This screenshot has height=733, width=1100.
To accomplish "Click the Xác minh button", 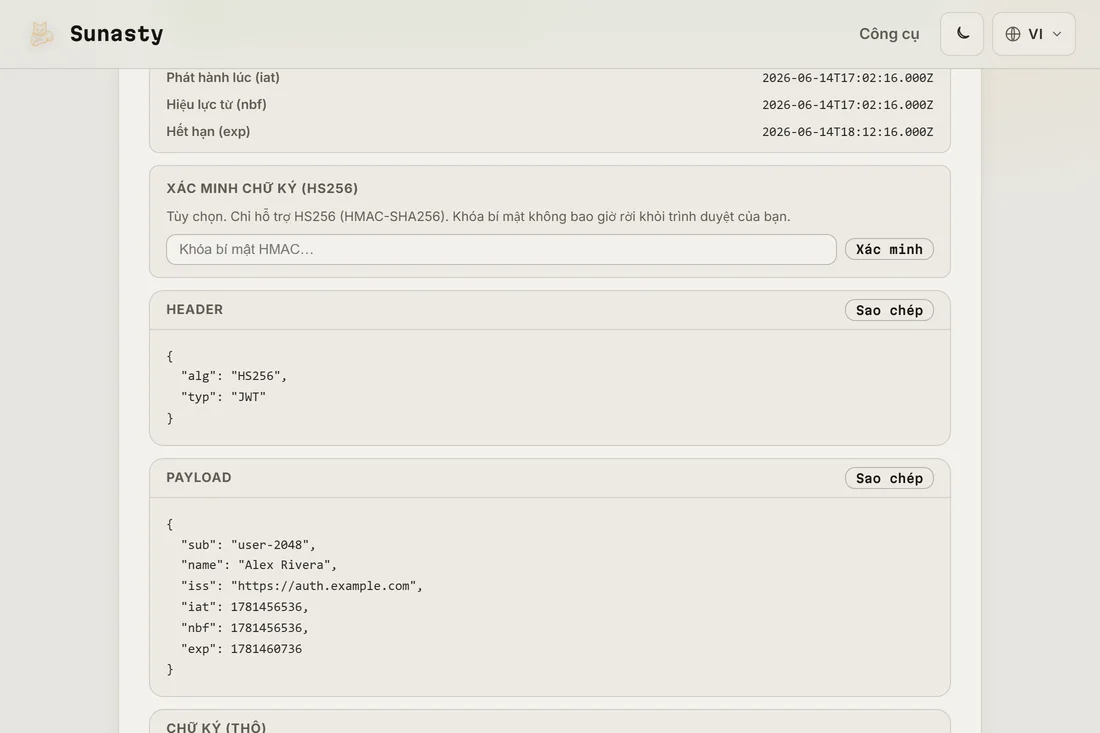I will (x=889, y=249).
